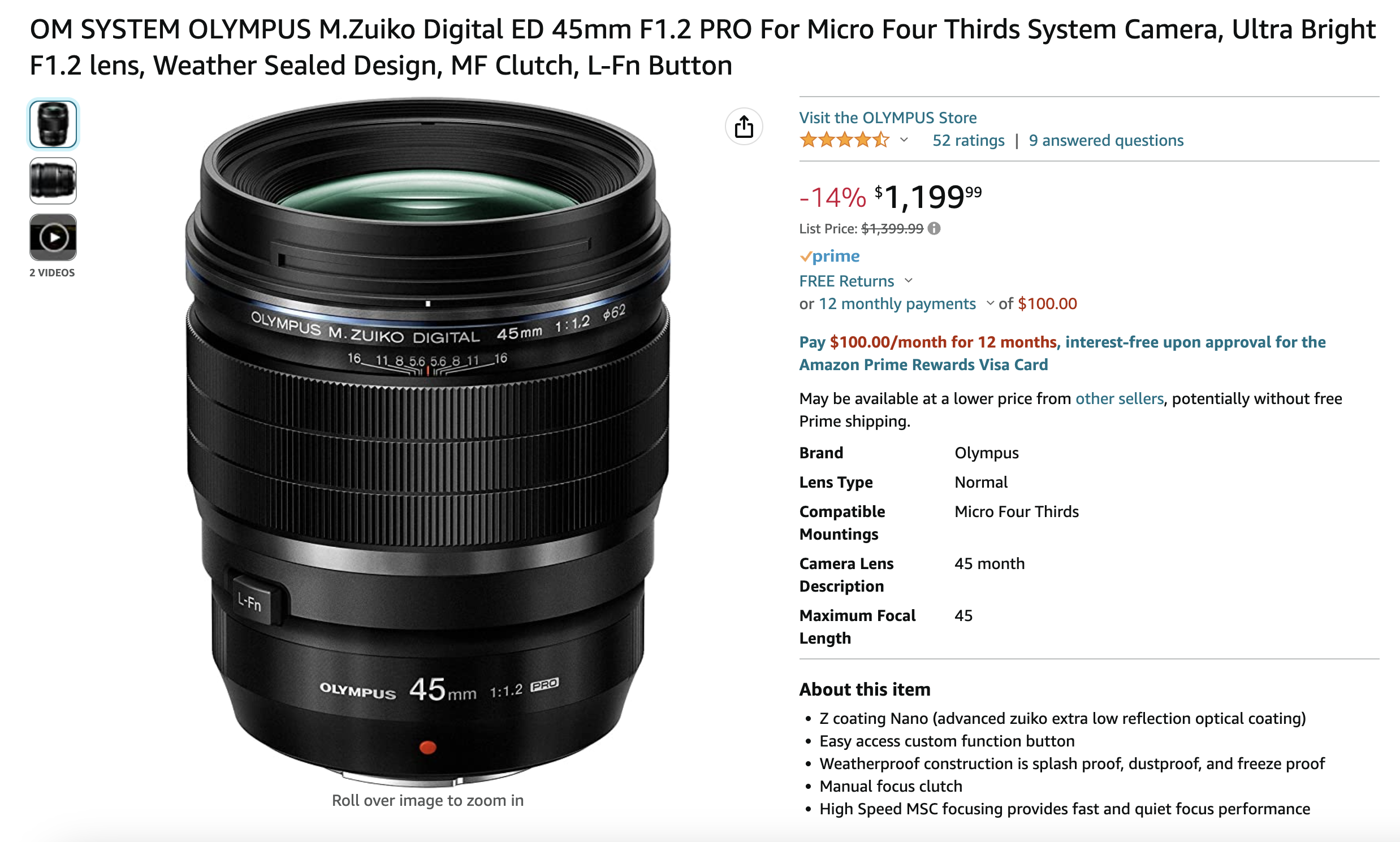Click the prime logo badge
Viewport: 1400px width, 842px height.
point(829,256)
